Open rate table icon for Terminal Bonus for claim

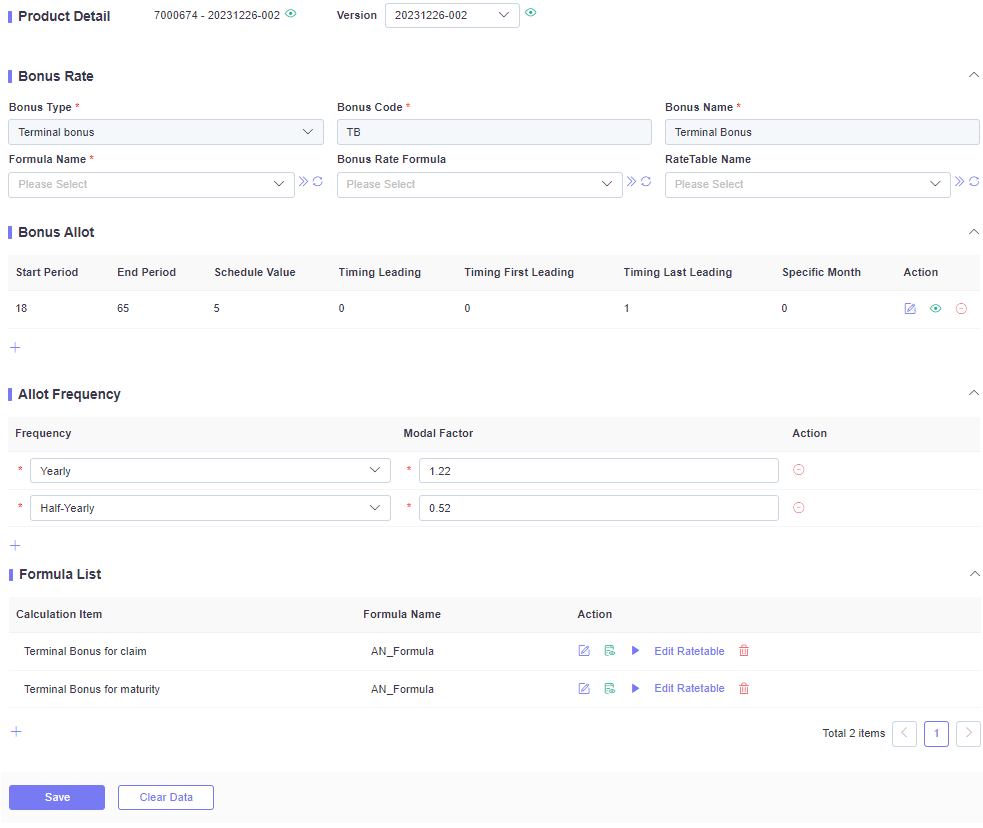coord(609,651)
